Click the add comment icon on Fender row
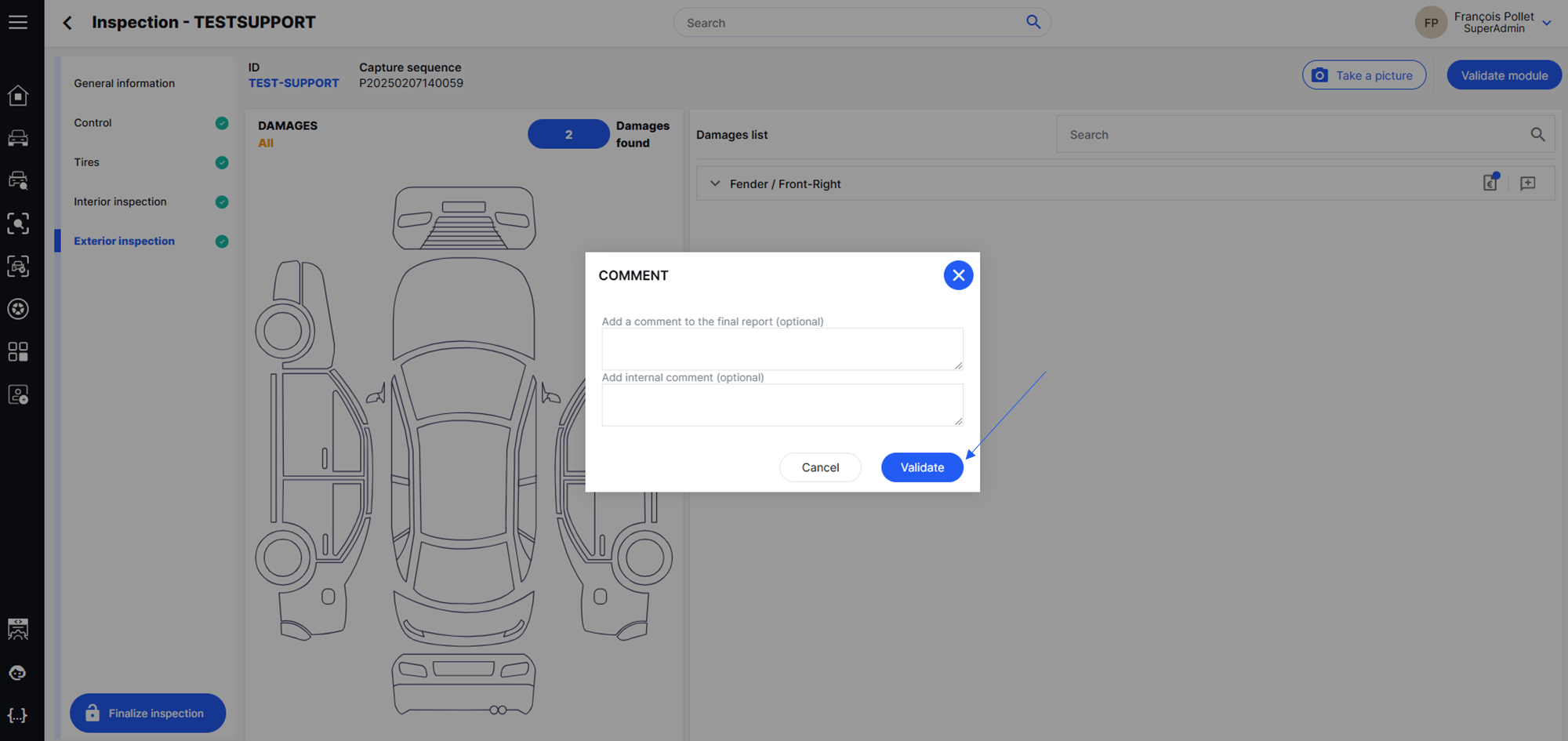Viewport: 1568px width, 741px height. (1527, 183)
